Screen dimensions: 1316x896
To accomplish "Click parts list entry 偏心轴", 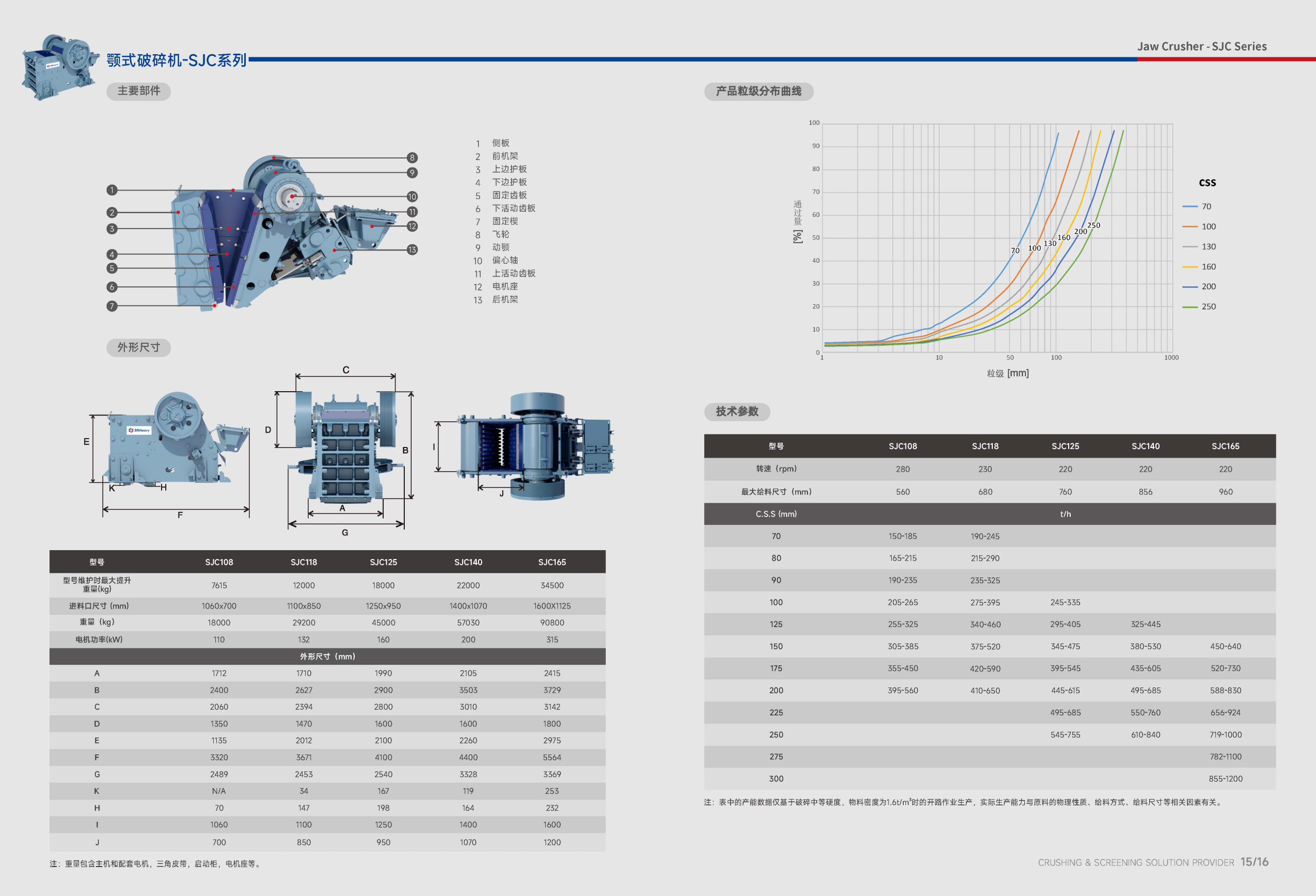I will point(504,261).
